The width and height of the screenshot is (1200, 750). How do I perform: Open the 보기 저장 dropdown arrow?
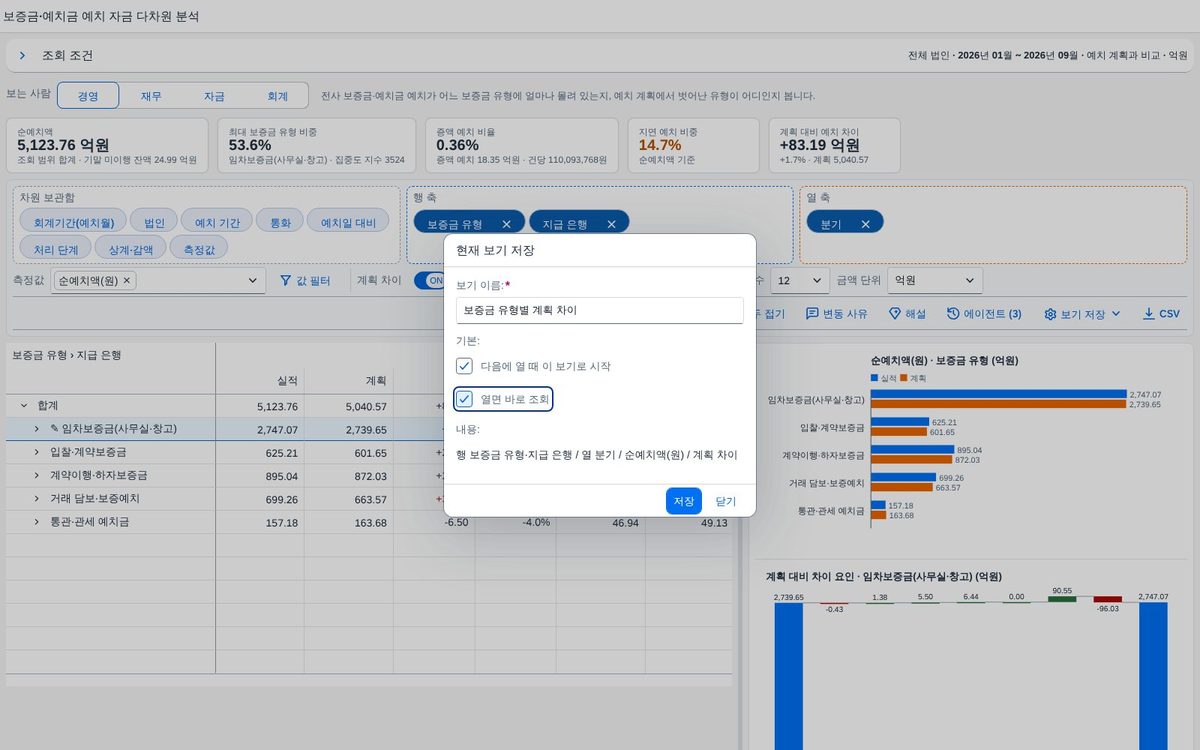pos(1117,314)
